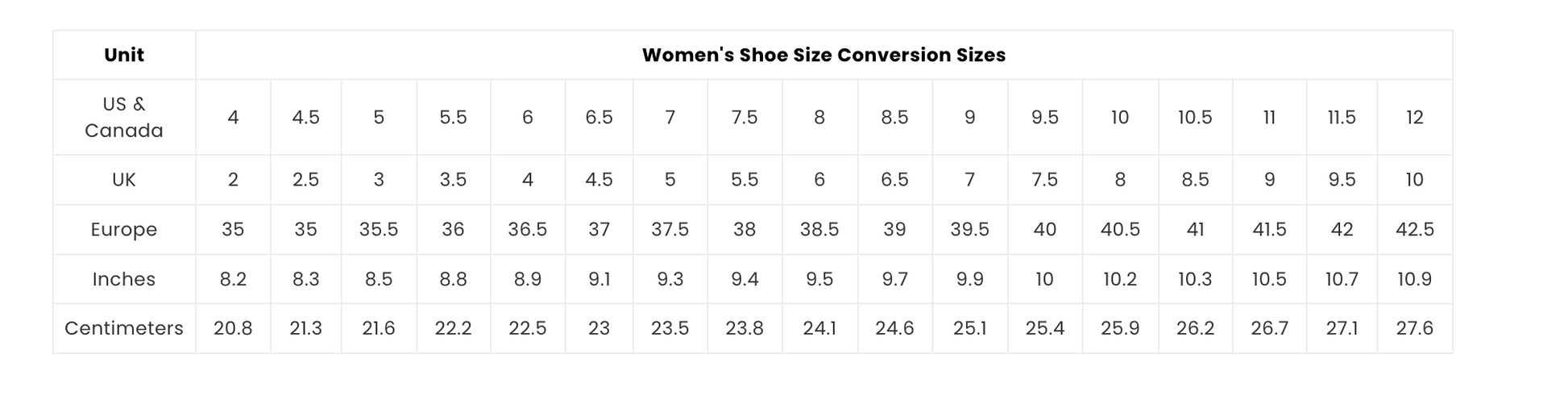This screenshot has height=400, width=1568.
Task: Select the Europe 36.5 cell
Action: [528, 229]
